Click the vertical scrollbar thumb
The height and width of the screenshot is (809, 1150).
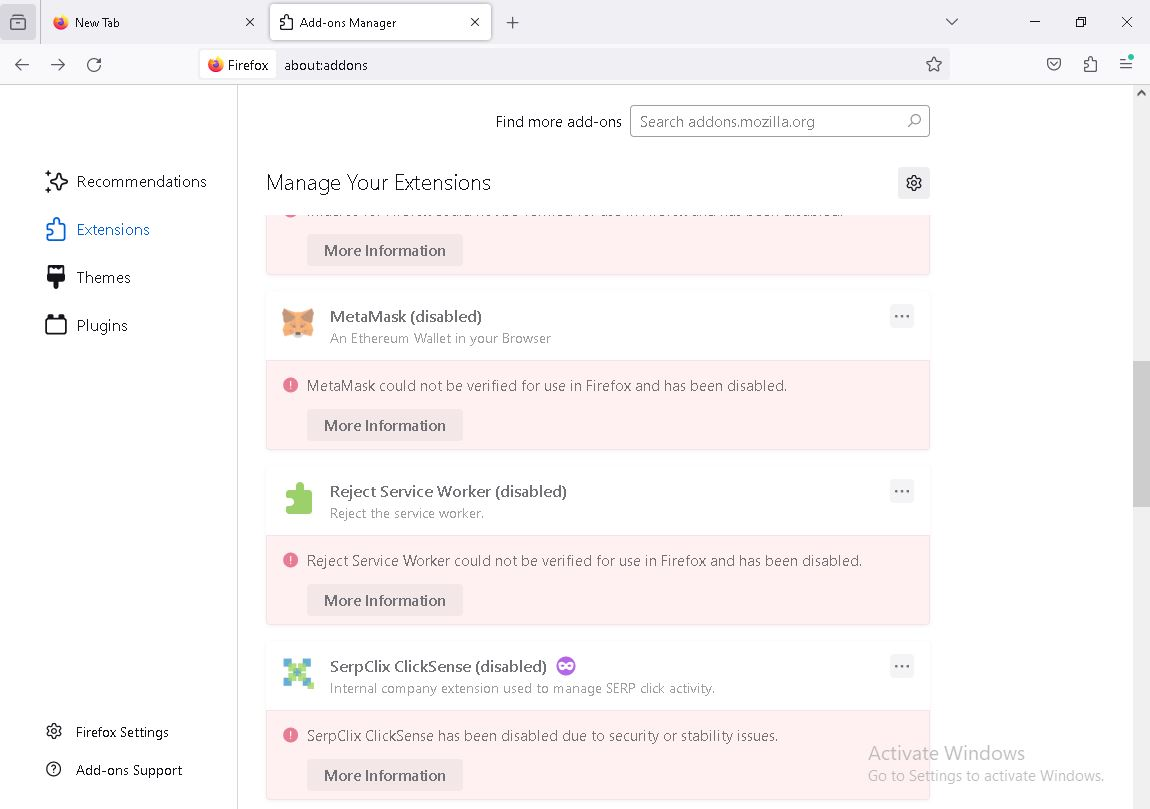pyautogui.click(x=1141, y=433)
